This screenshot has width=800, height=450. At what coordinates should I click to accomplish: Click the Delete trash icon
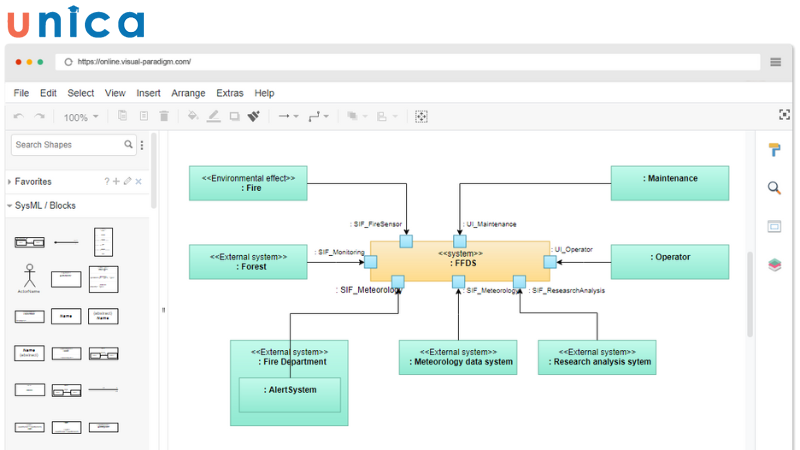[164, 116]
